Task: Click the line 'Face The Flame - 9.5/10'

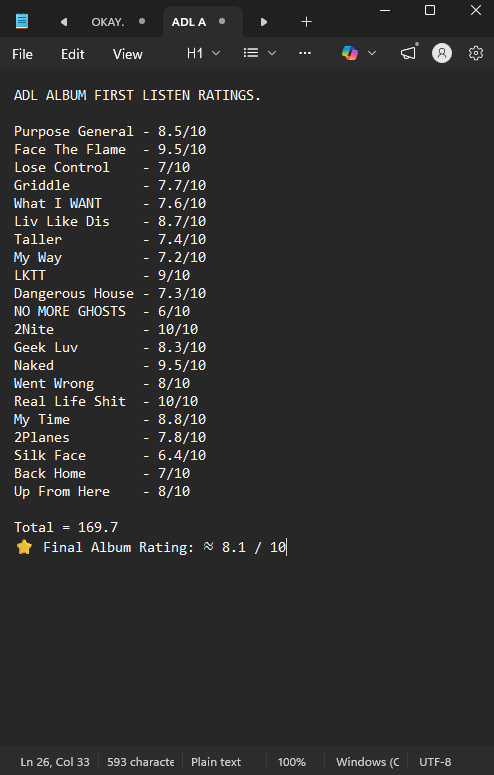Action: point(110,149)
